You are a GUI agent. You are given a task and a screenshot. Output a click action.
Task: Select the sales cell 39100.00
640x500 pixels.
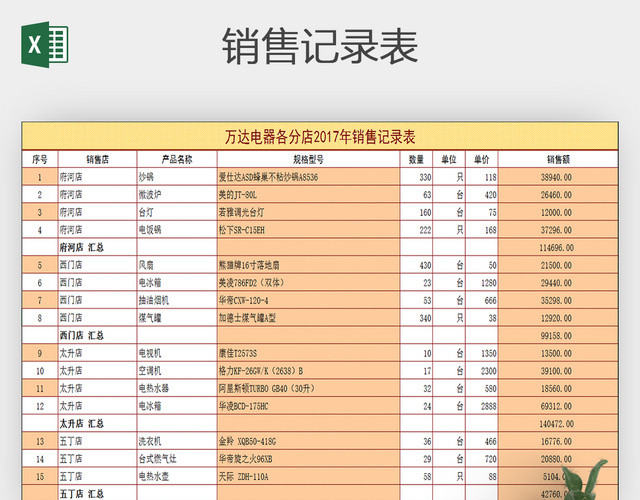click(558, 371)
